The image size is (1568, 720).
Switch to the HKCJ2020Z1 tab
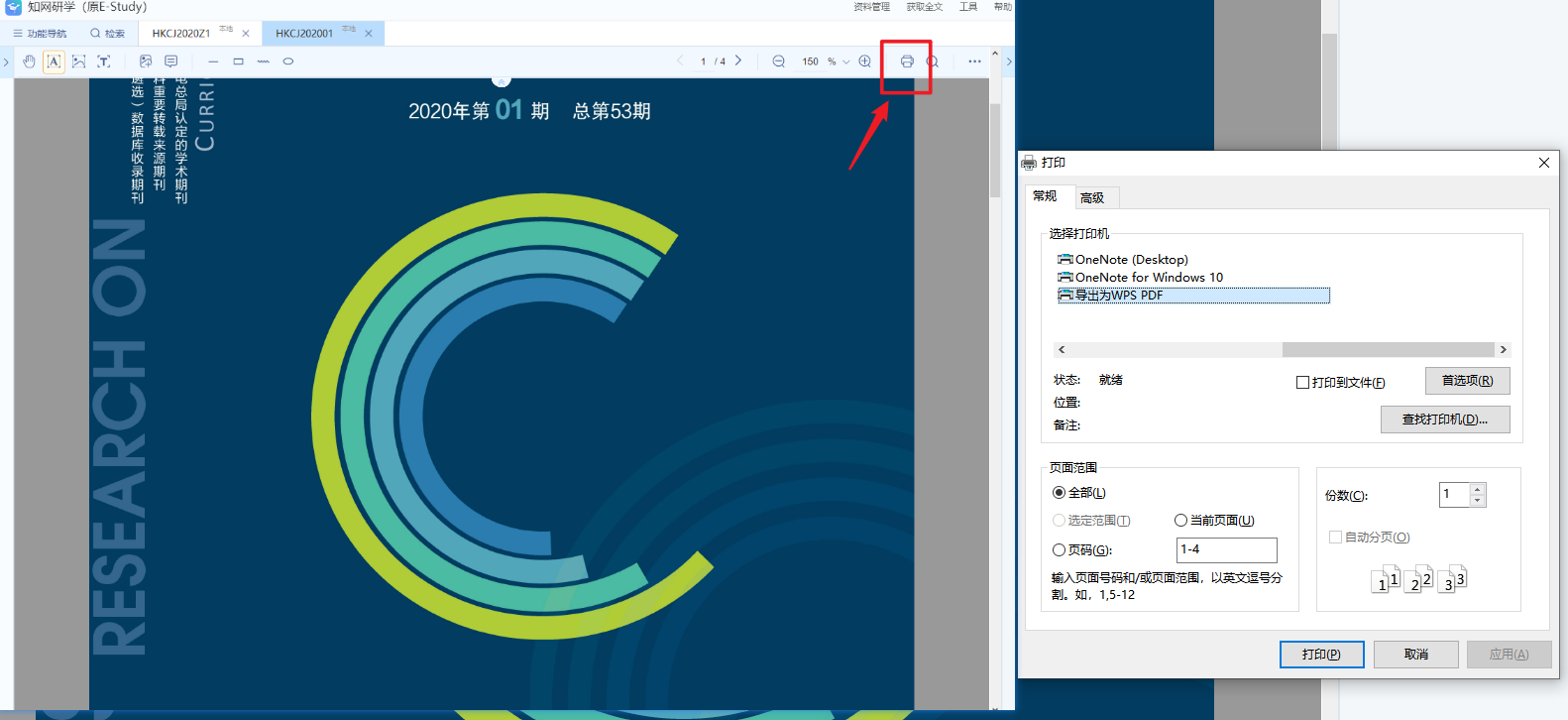coord(181,34)
